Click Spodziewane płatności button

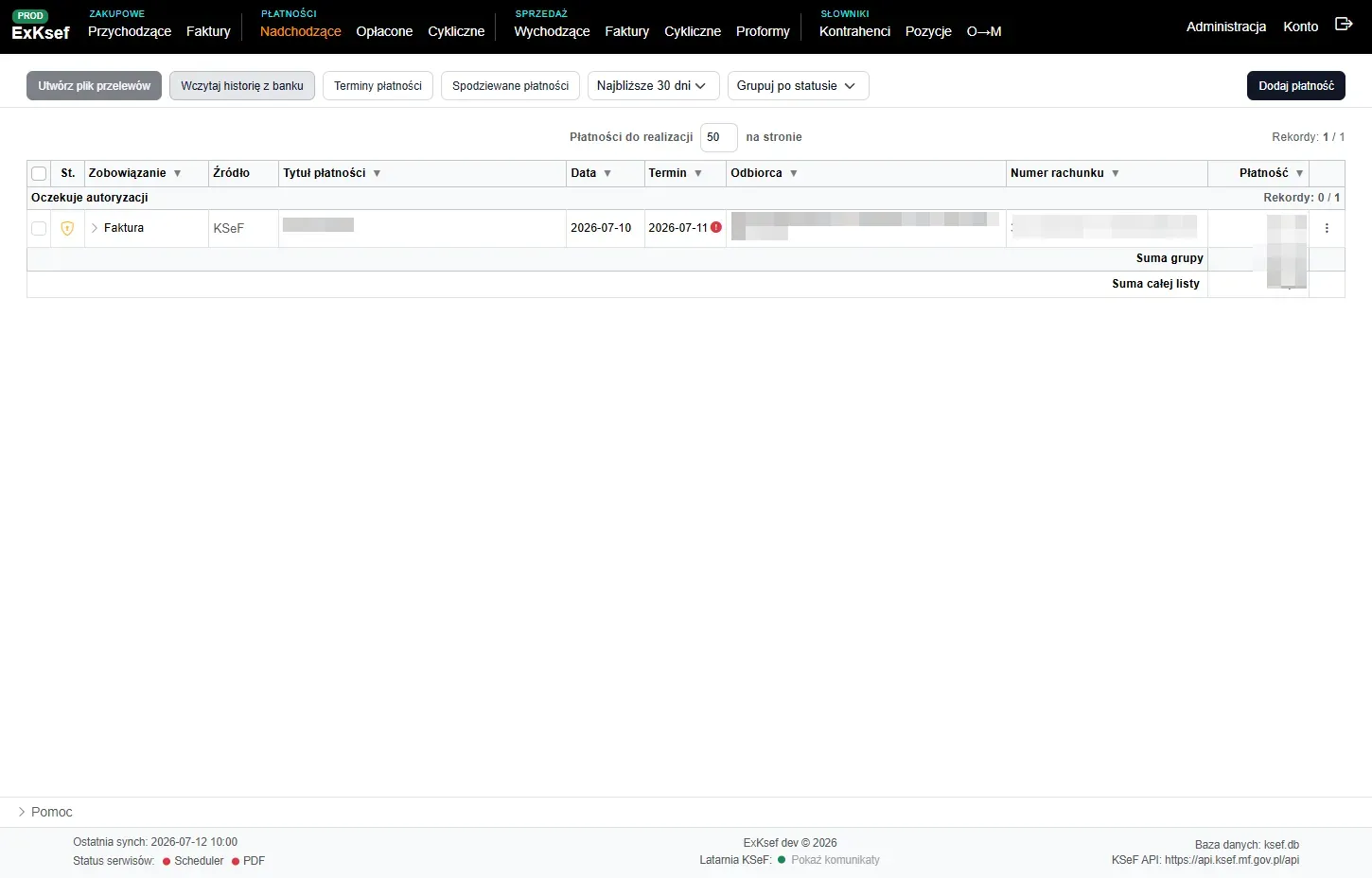tap(510, 85)
